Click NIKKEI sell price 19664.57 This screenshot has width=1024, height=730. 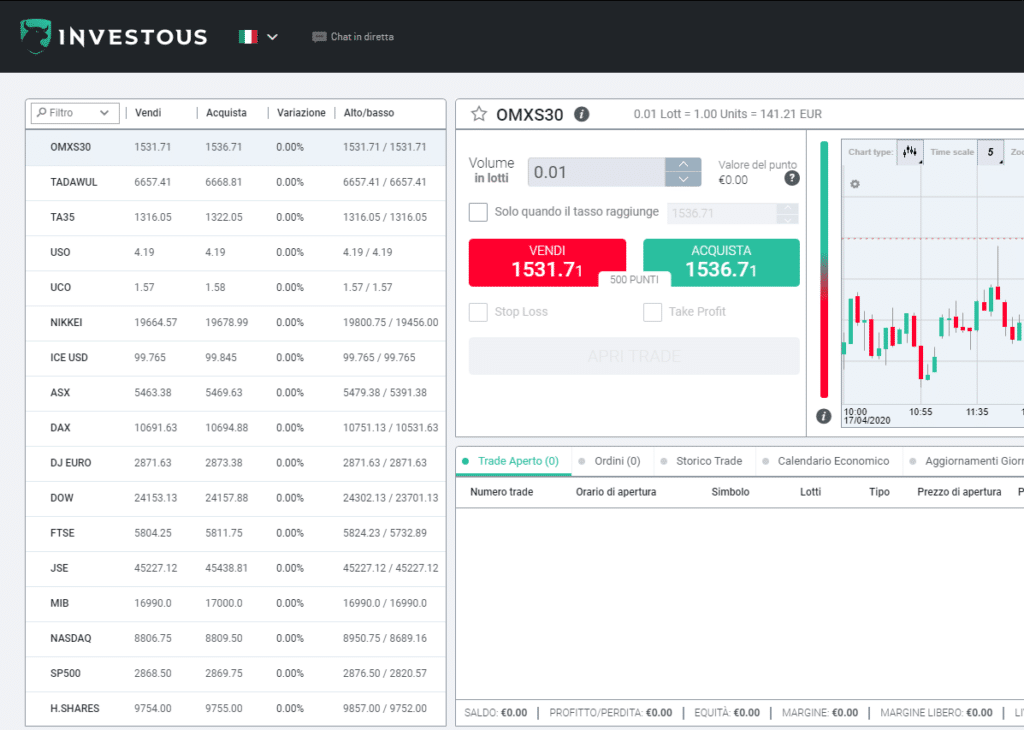(155, 323)
